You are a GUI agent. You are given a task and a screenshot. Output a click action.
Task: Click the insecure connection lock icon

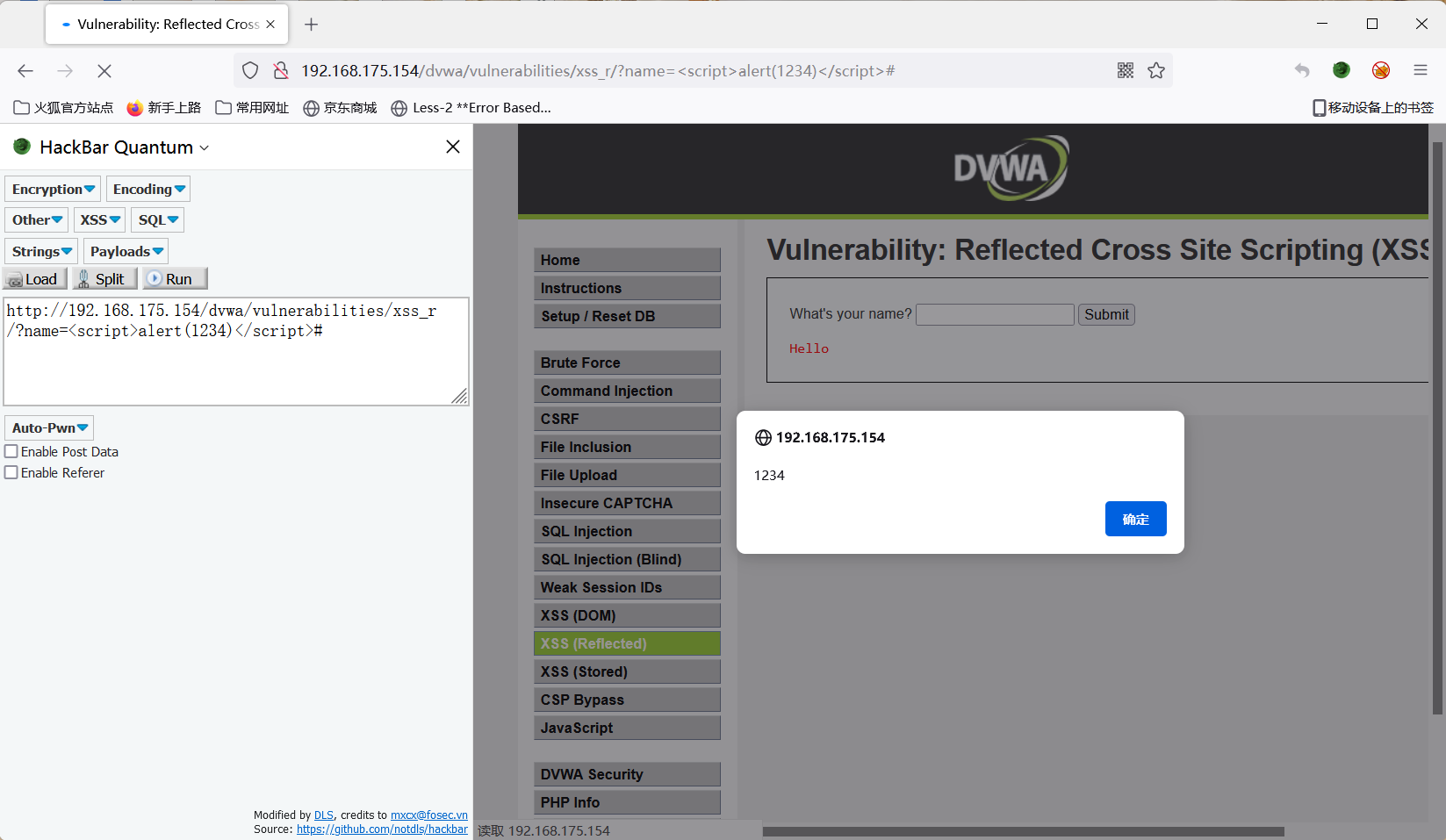coord(281,71)
